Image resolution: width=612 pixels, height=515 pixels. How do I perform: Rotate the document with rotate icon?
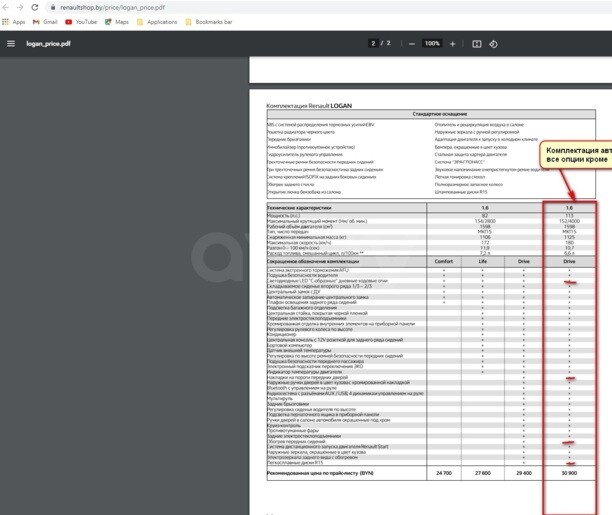(493, 44)
